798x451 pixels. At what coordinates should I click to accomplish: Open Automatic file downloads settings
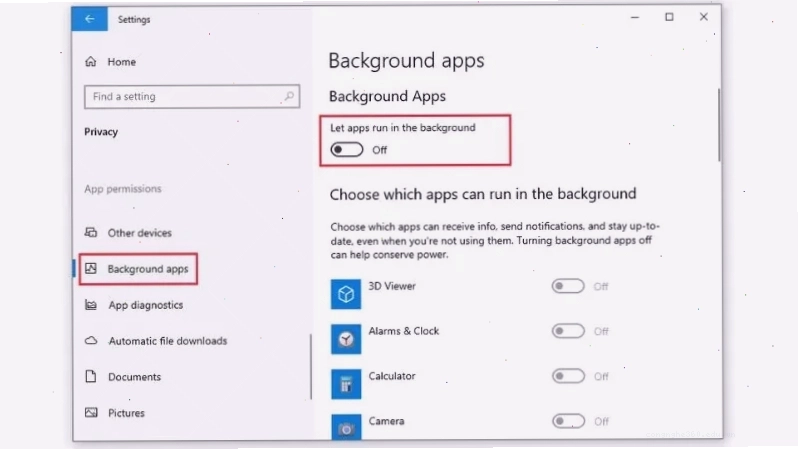point(167,341)
